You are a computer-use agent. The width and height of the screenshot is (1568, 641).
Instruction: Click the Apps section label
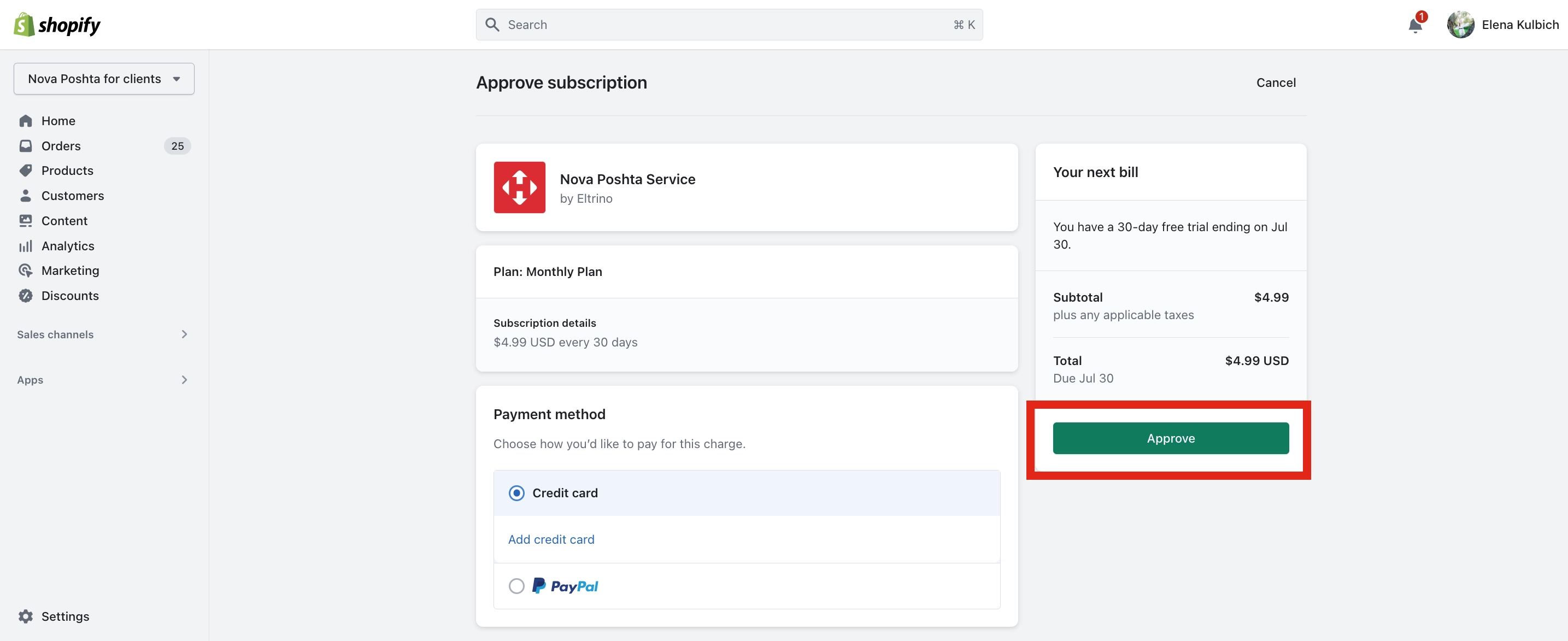tap(30, 380)
